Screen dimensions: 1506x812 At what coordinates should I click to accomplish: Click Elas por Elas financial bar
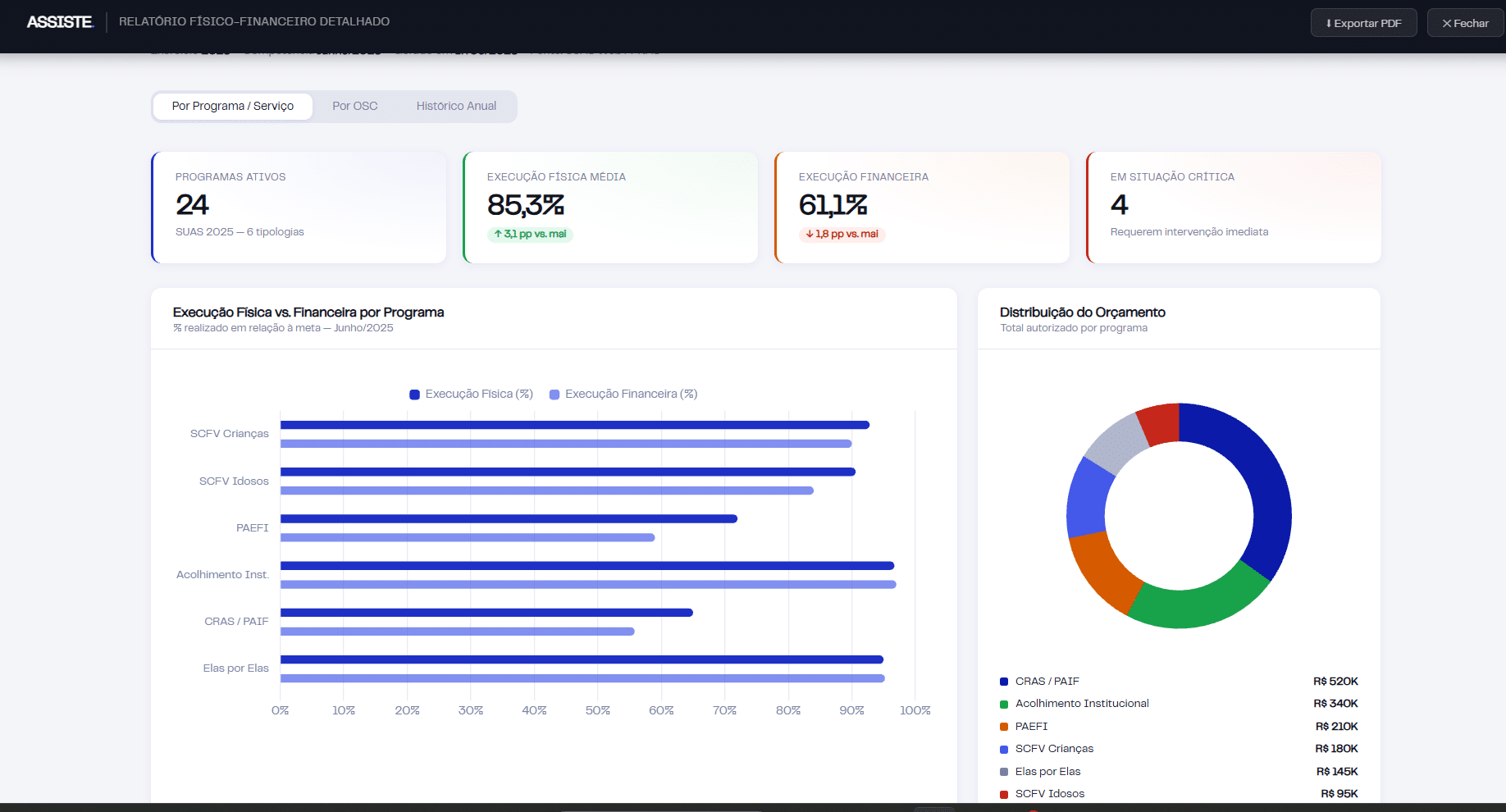[x=582, y=678]
